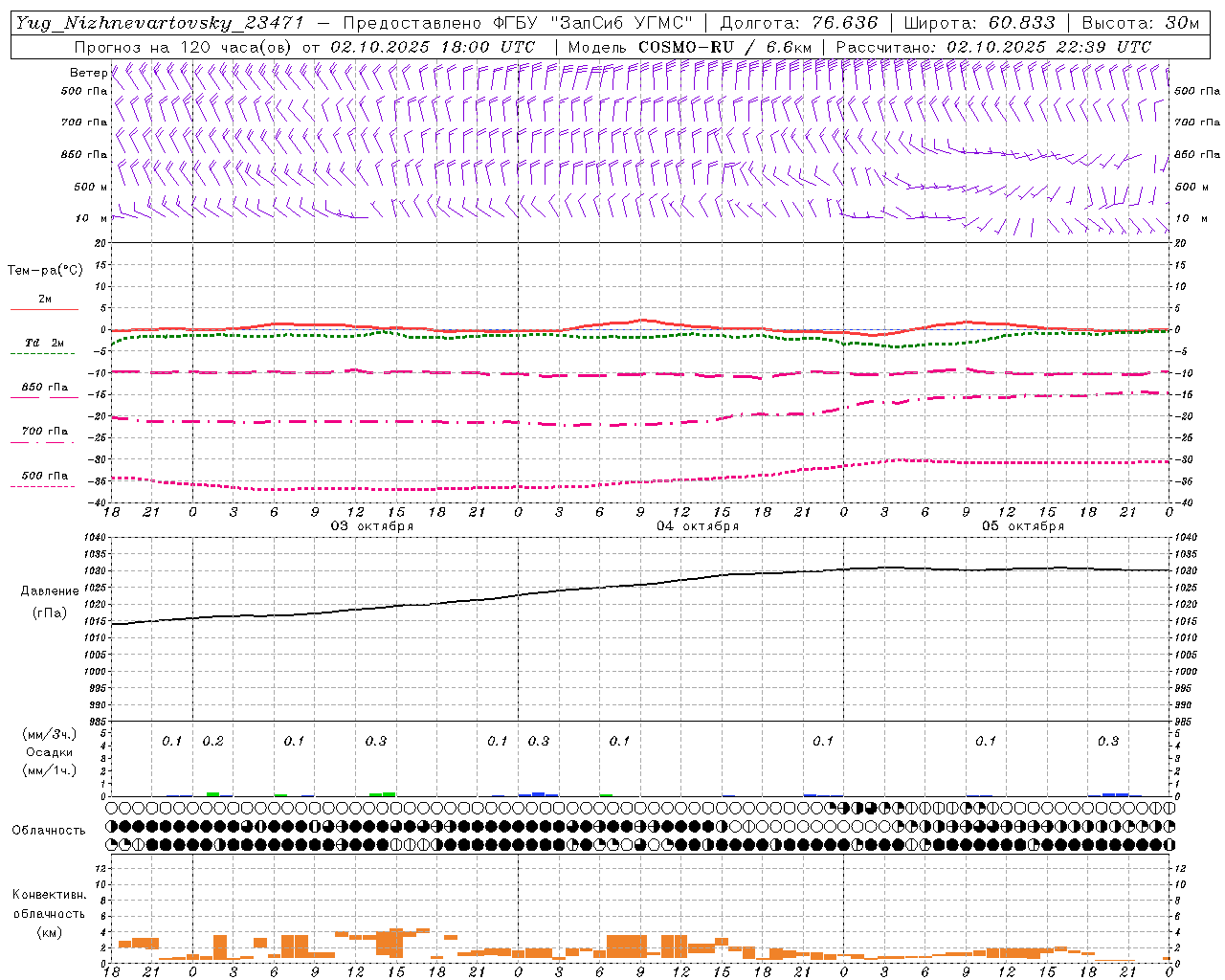Click the Td 2м legend entry
Screen dimensions: 1225x980
tap(45, 343)
